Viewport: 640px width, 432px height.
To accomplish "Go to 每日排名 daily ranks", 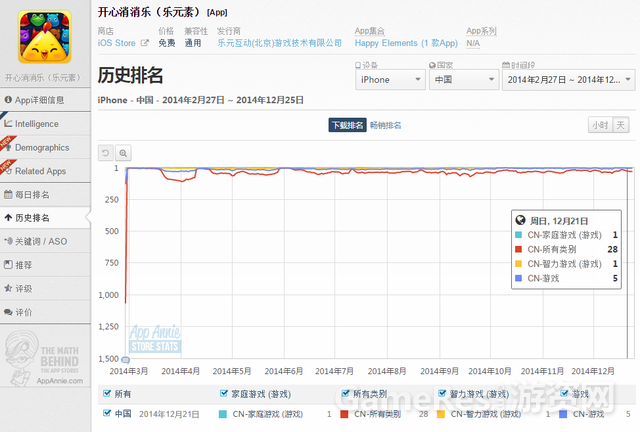I will pyautogui.click(x=45, y=195).
